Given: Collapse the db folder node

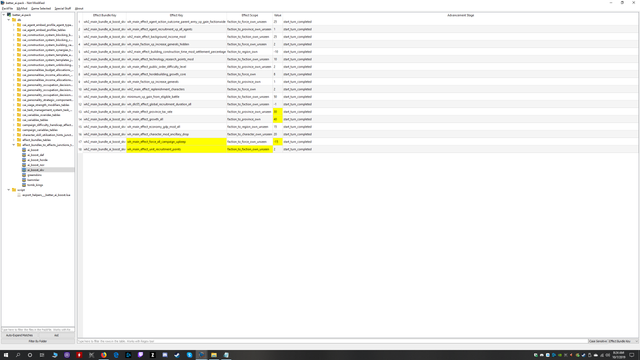Looking at the screenshot, I should point(9,20).
